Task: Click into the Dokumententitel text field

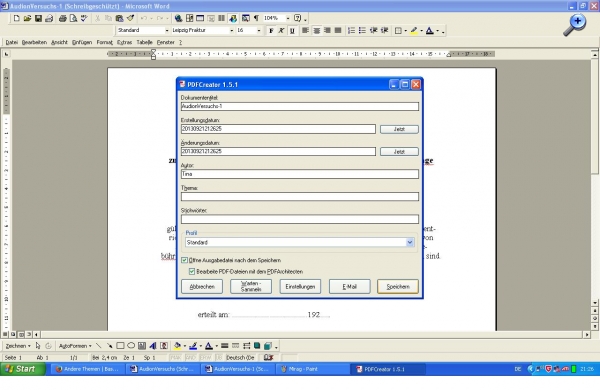Action: coord(300,106)
